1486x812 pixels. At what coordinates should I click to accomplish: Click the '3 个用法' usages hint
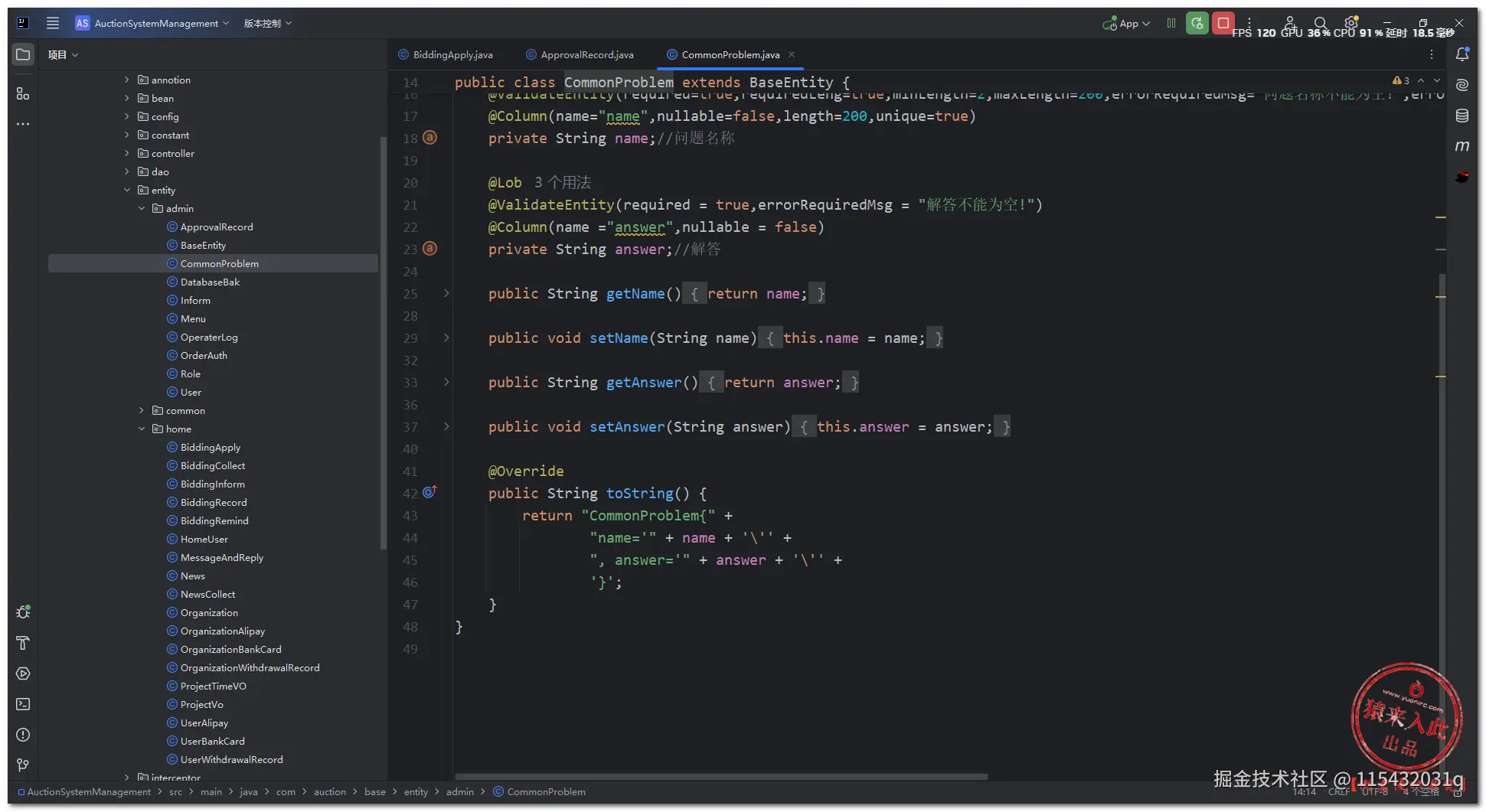point(563,182)
